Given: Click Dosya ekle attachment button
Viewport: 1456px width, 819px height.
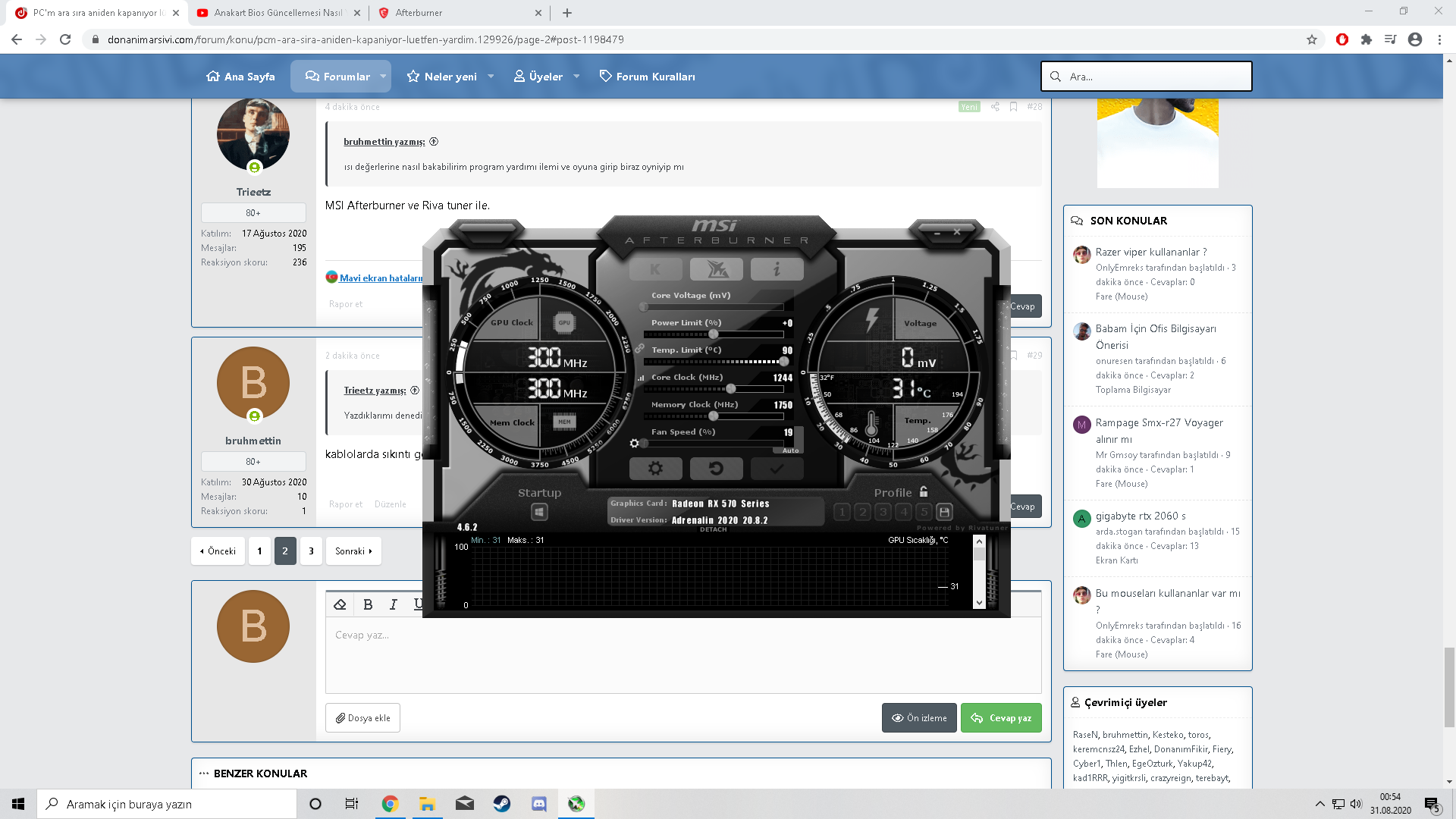Looking at the screenshot, I should coord(362,718).
